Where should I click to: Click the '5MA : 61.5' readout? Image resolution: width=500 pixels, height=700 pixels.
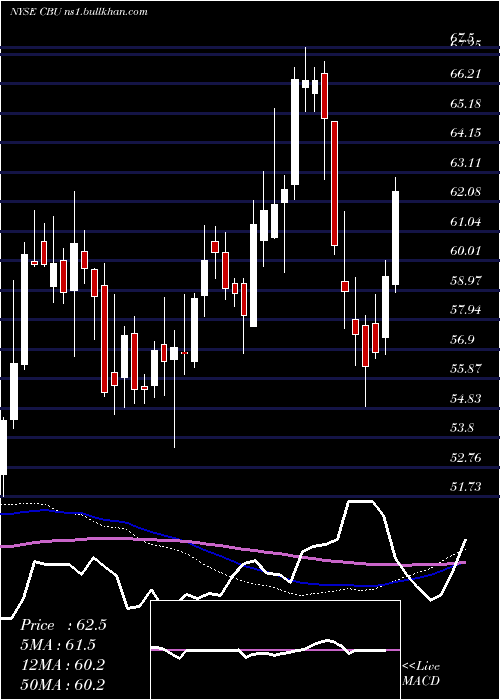click(58, 645)
